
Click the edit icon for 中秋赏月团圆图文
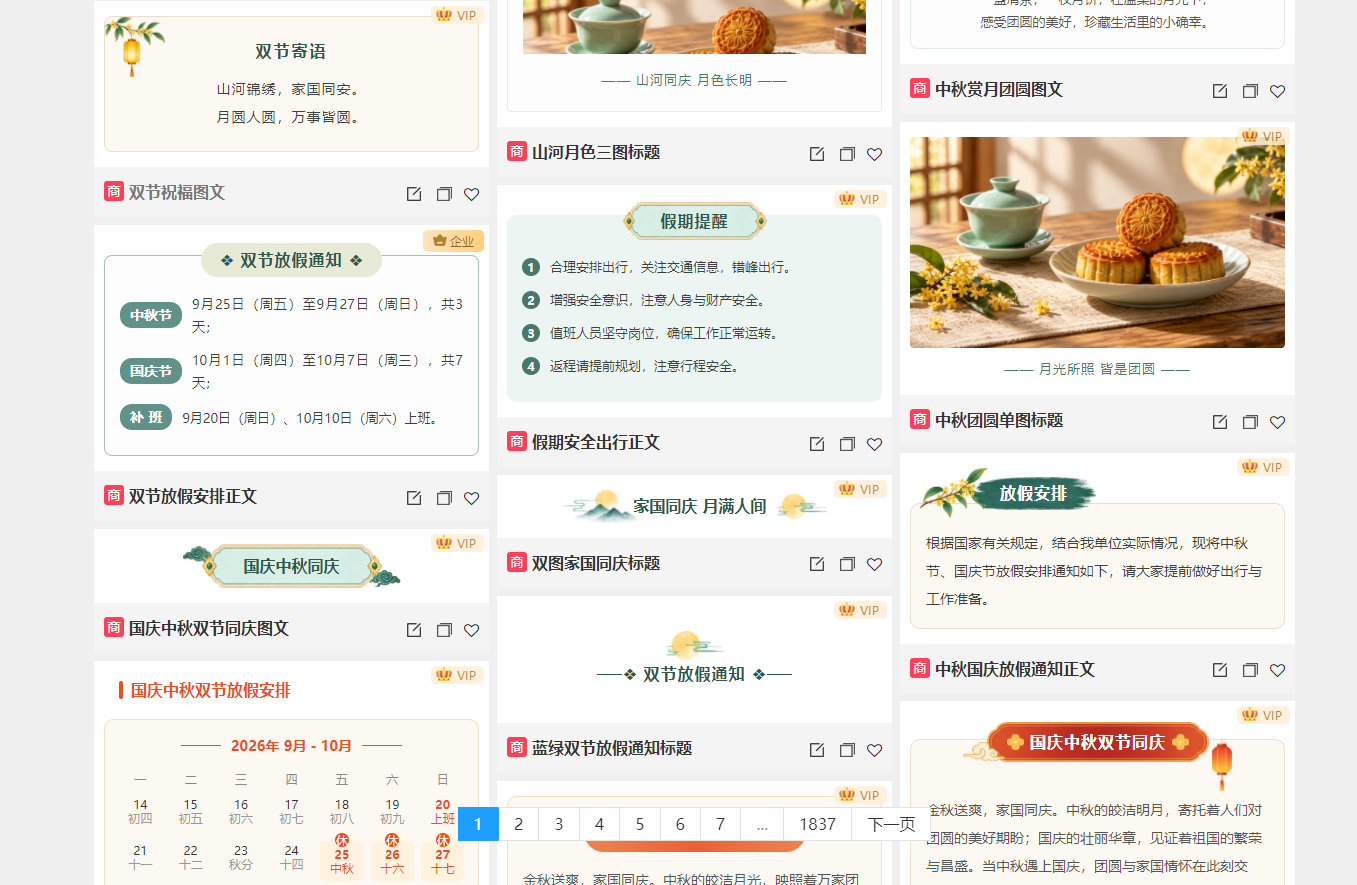[1220, 91]
